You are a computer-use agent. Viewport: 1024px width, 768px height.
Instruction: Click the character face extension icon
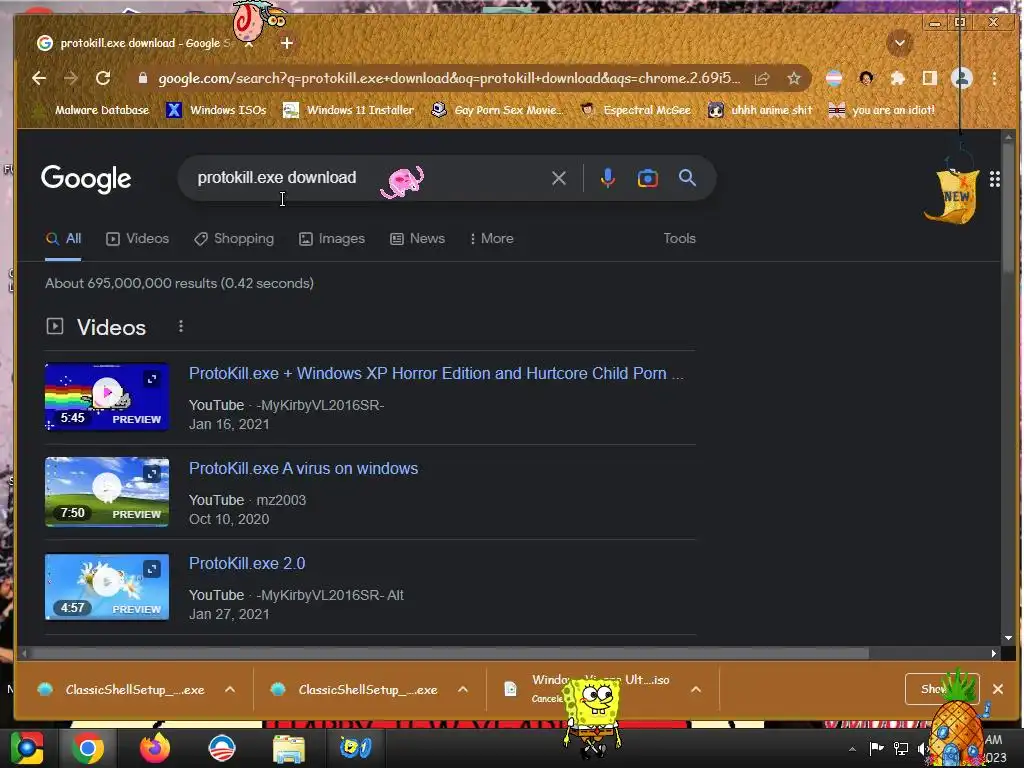pos(867,78)
